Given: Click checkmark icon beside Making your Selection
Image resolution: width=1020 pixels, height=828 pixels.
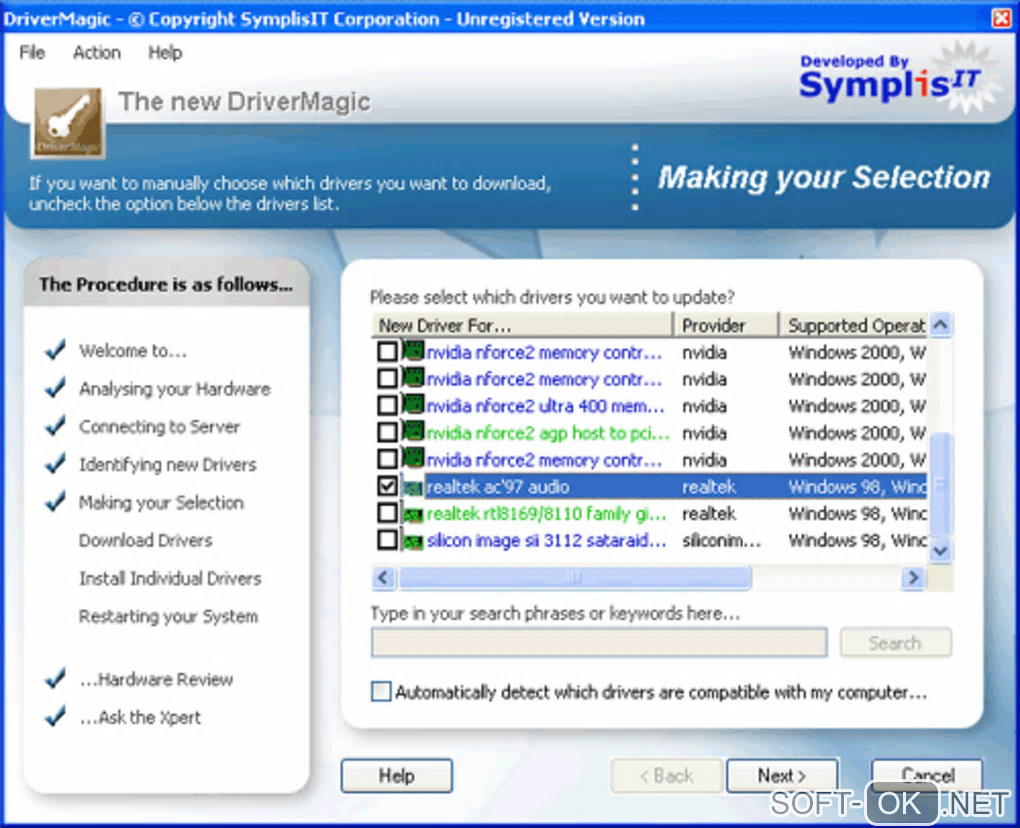Looking at the screenshot, I should point(55,501).
